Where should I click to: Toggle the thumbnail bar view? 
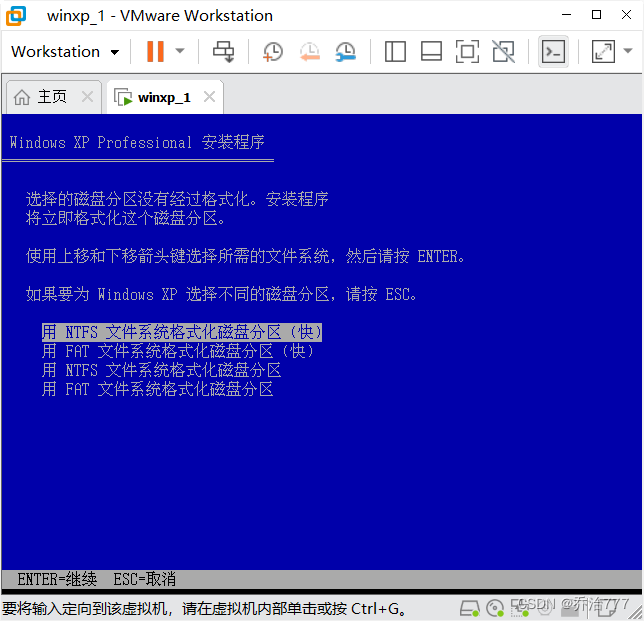click(431, 52)
